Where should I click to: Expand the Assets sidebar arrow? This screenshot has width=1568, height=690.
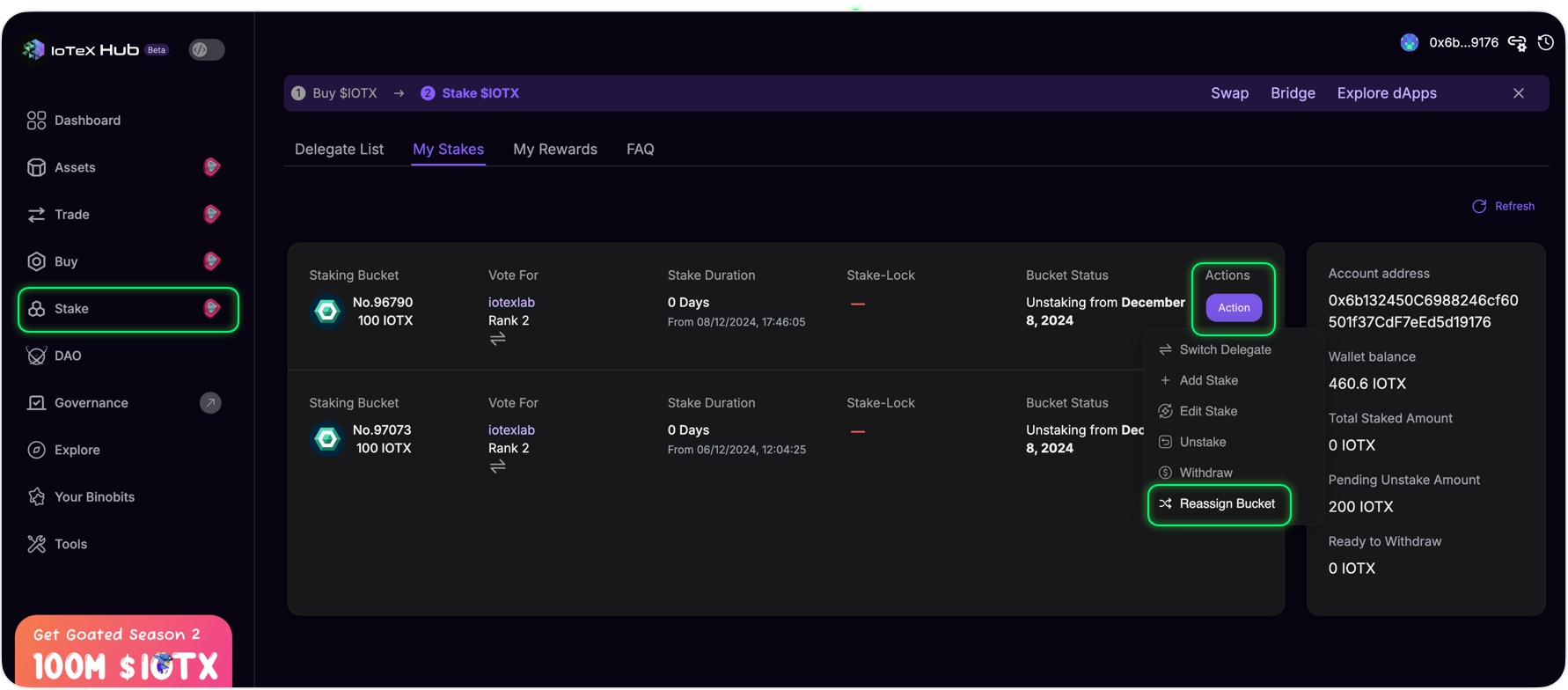click(x=211, y=167)
